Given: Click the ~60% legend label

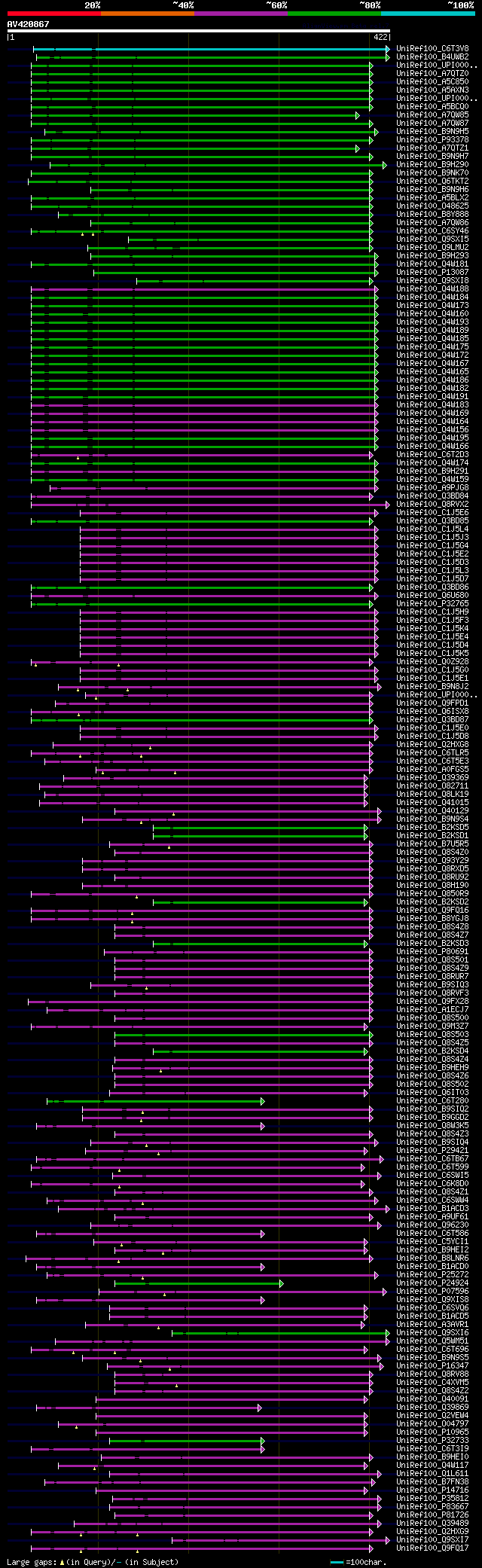Looking at the screenshot, I should (x=276, y=5).
